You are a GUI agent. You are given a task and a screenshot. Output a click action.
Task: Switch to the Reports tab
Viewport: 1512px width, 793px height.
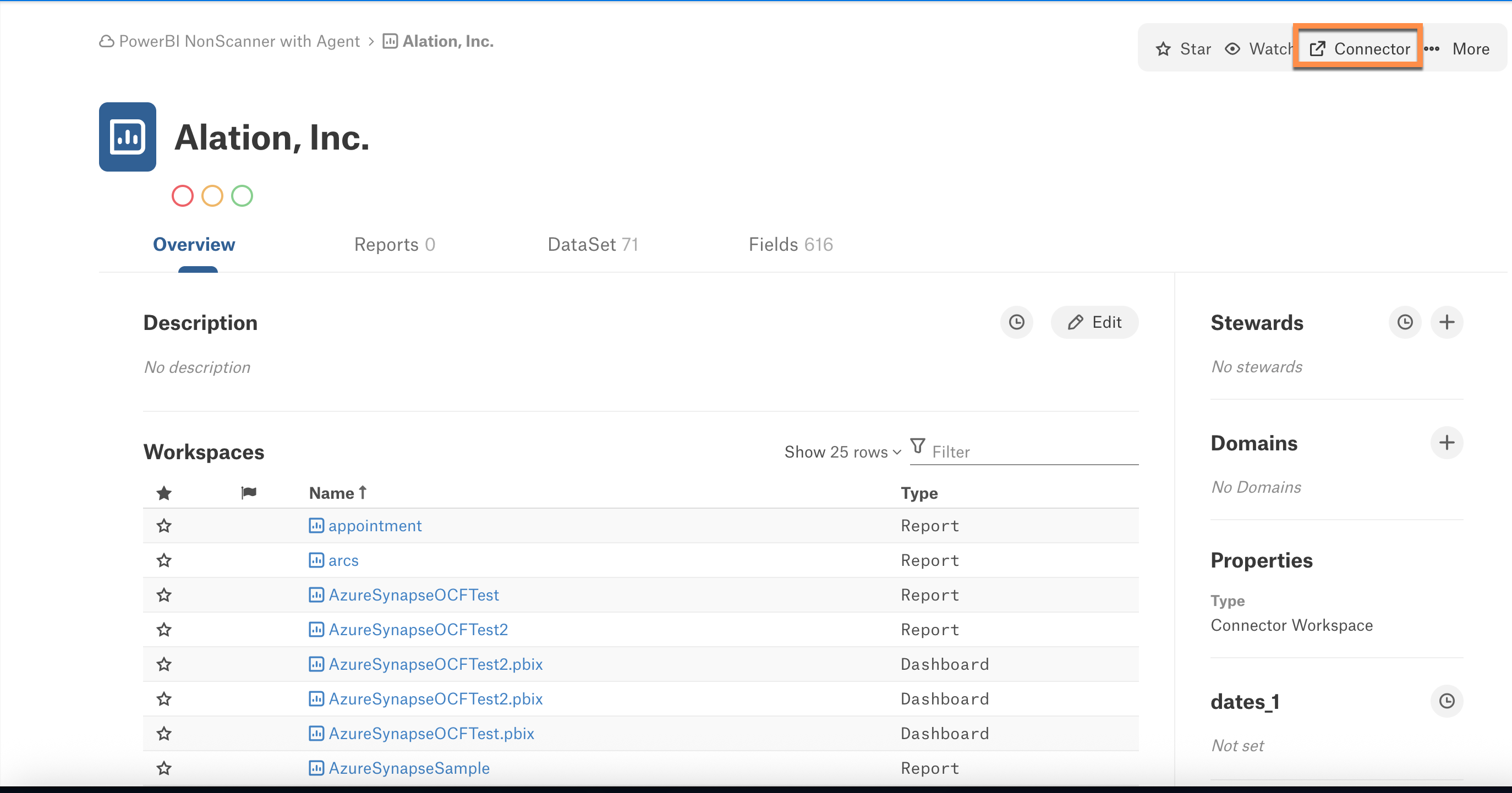[395, 245]
